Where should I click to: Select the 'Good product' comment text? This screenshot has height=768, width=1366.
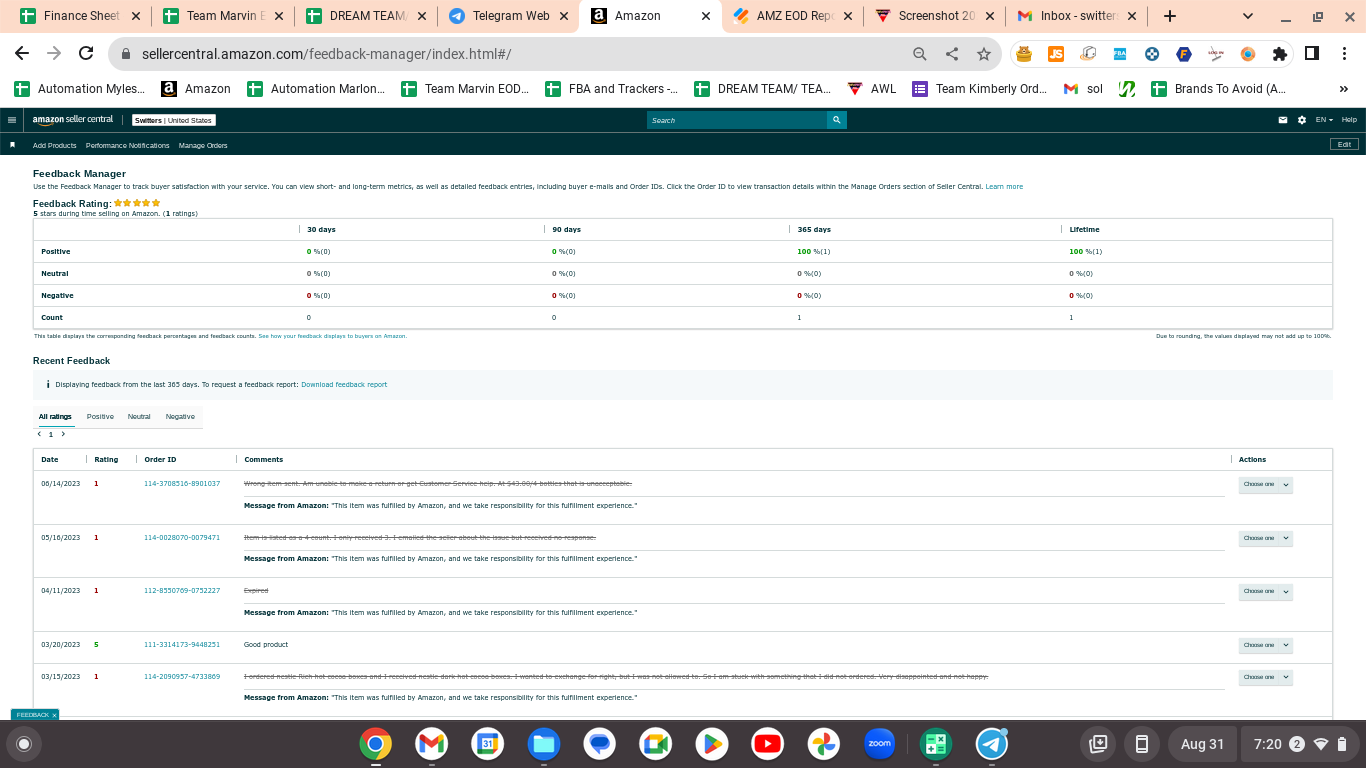(266, 645)
